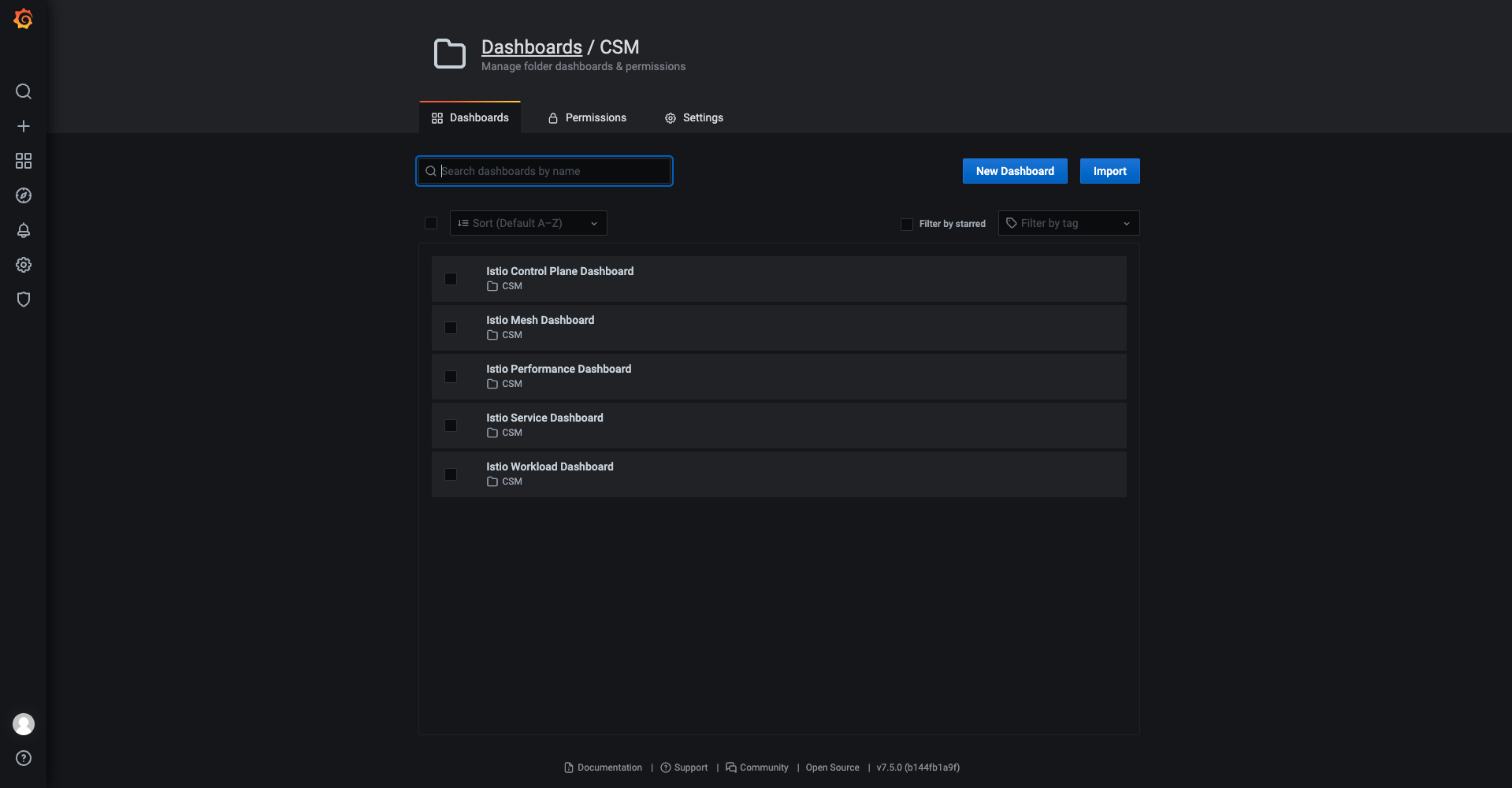Check Istio Mesh Dashboard checkbox
This screenshot has height=788, width=1512.
(x=451, y=328)
